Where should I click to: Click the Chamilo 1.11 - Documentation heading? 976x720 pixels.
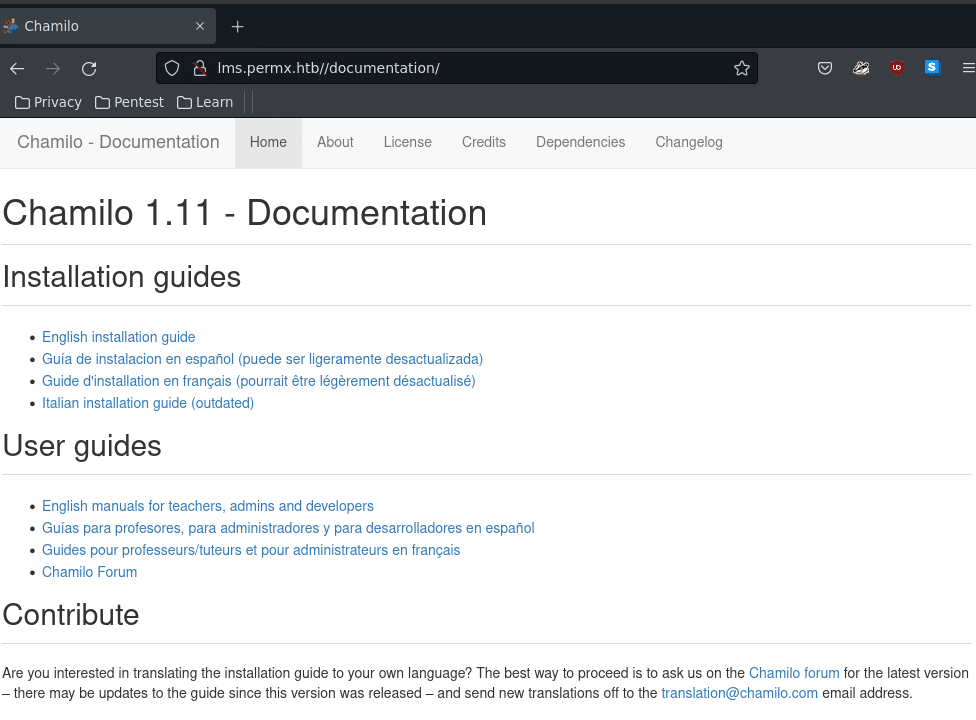coord(245,213)
